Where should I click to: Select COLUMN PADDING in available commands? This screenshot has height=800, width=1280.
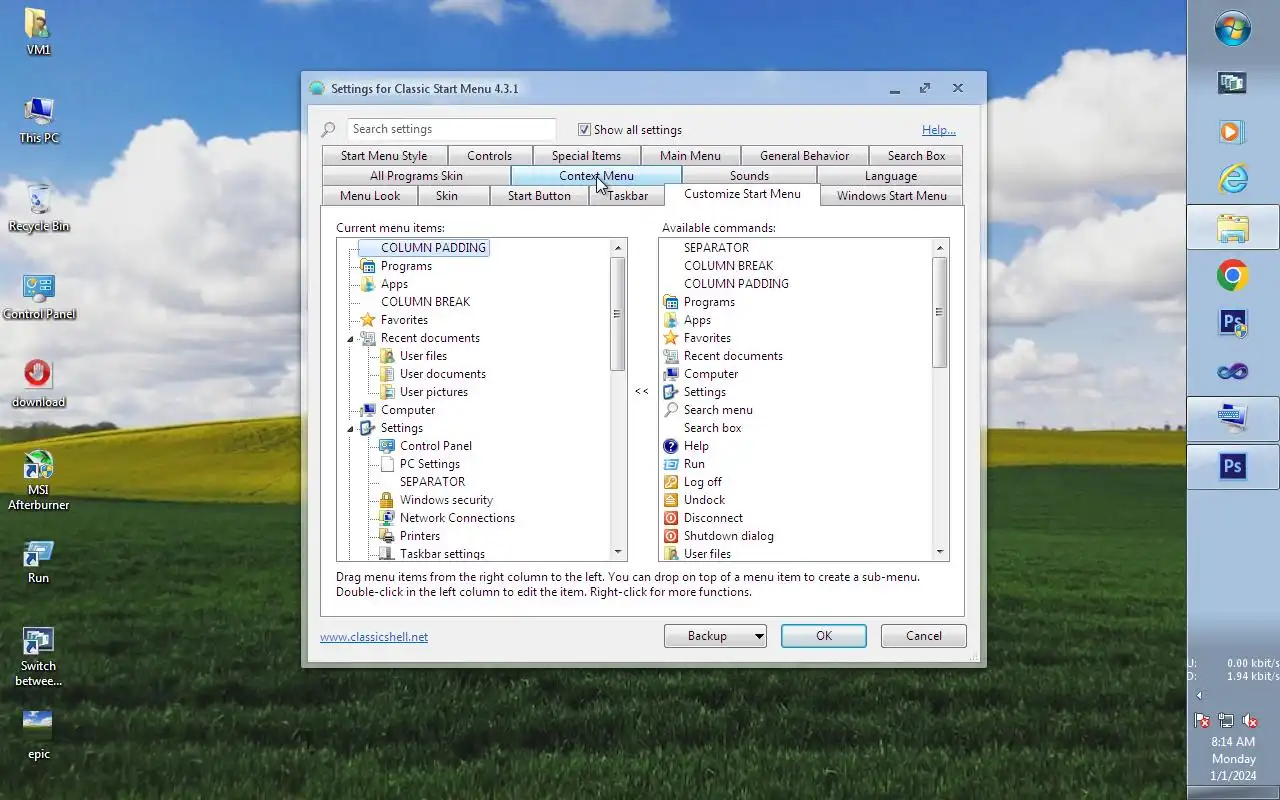tap(736, 284)
